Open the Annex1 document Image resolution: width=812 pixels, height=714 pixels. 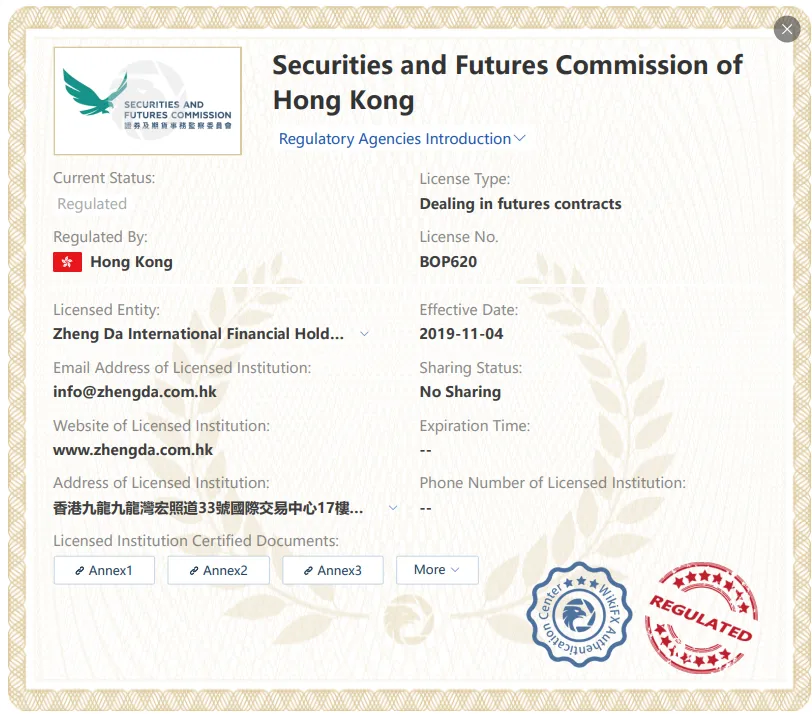[x=104, y=570]
